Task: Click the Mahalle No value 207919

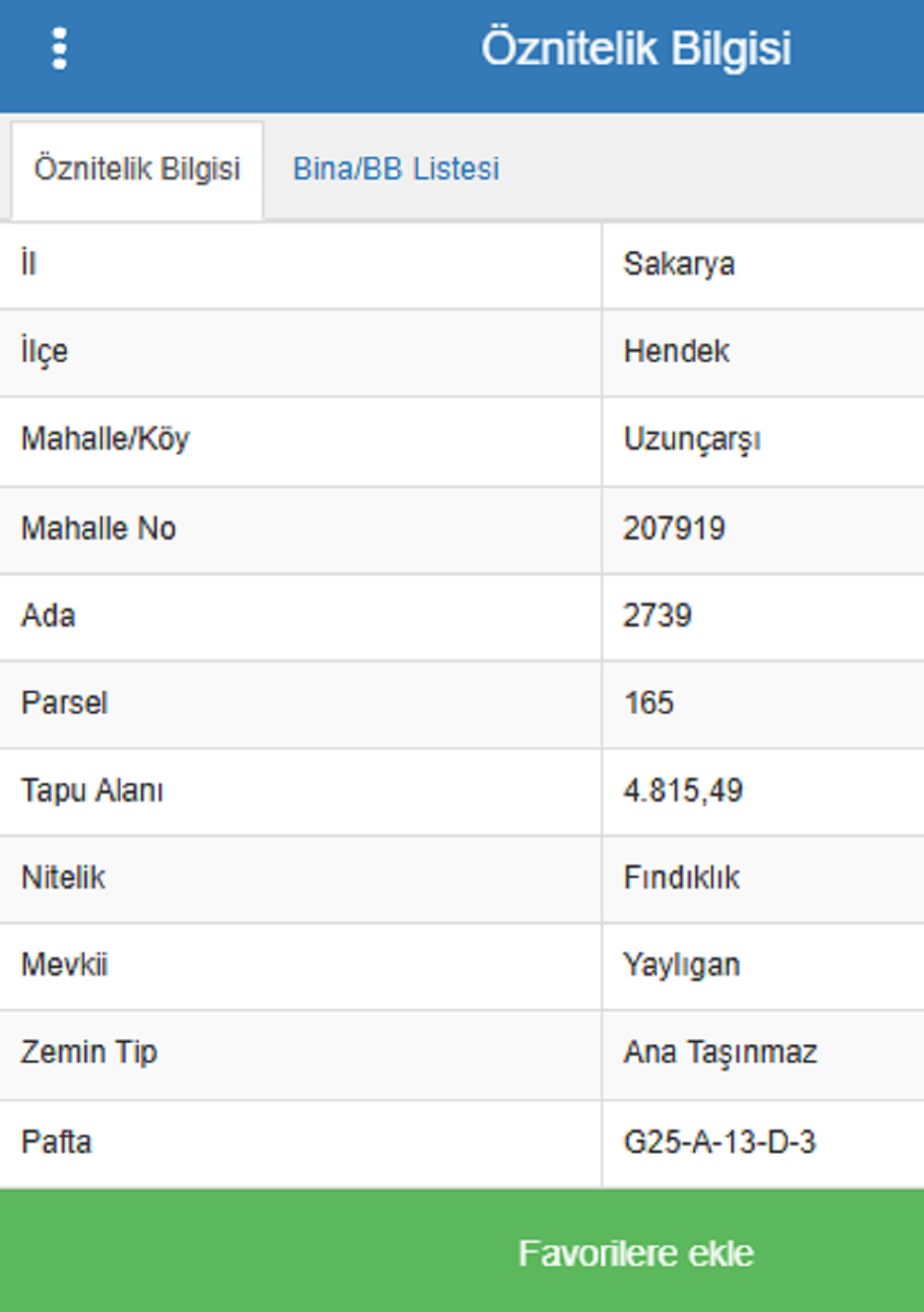Action: tap(674, 529)
